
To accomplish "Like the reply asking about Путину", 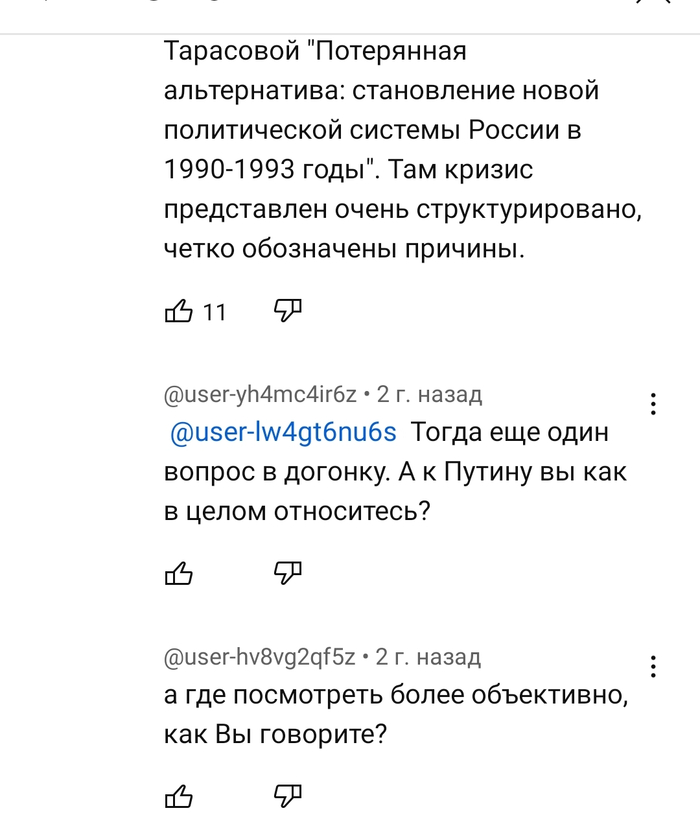I will [x=178, y=572].
